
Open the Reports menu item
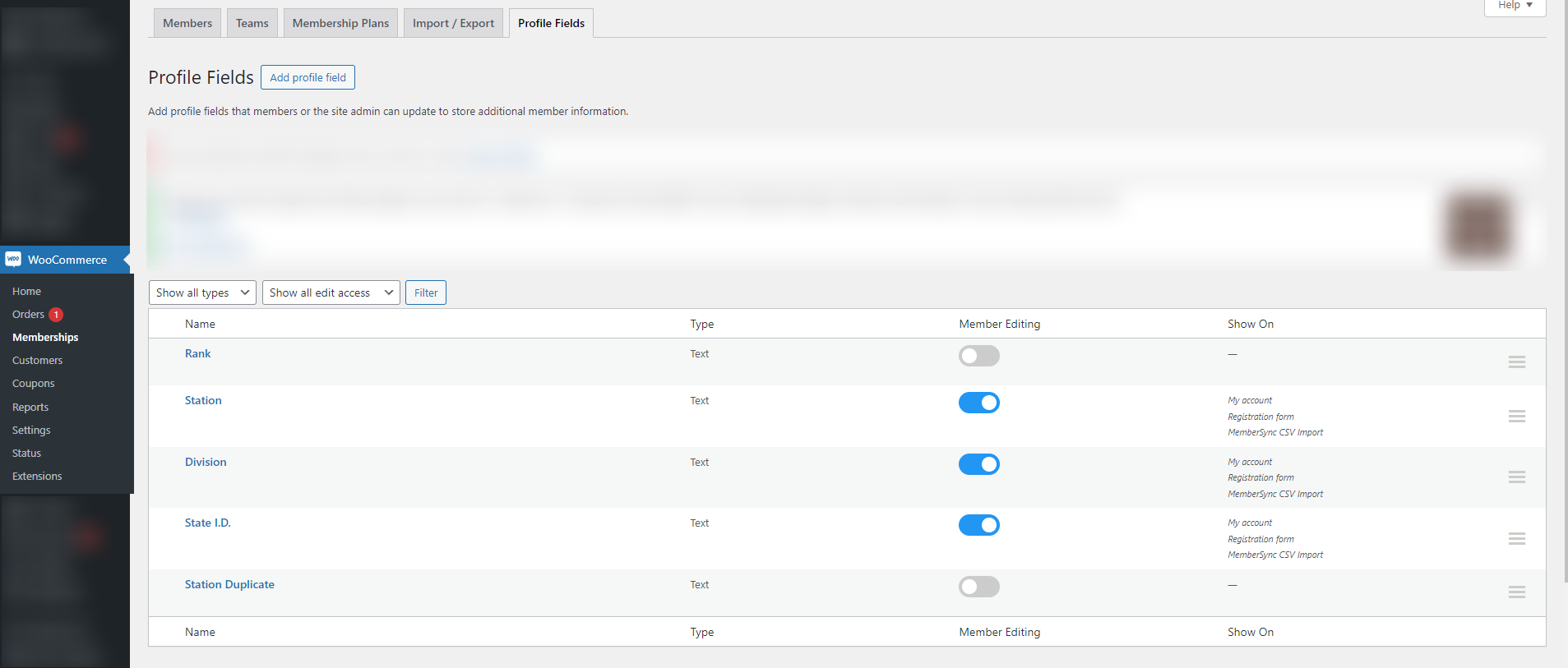click(30, 408)
